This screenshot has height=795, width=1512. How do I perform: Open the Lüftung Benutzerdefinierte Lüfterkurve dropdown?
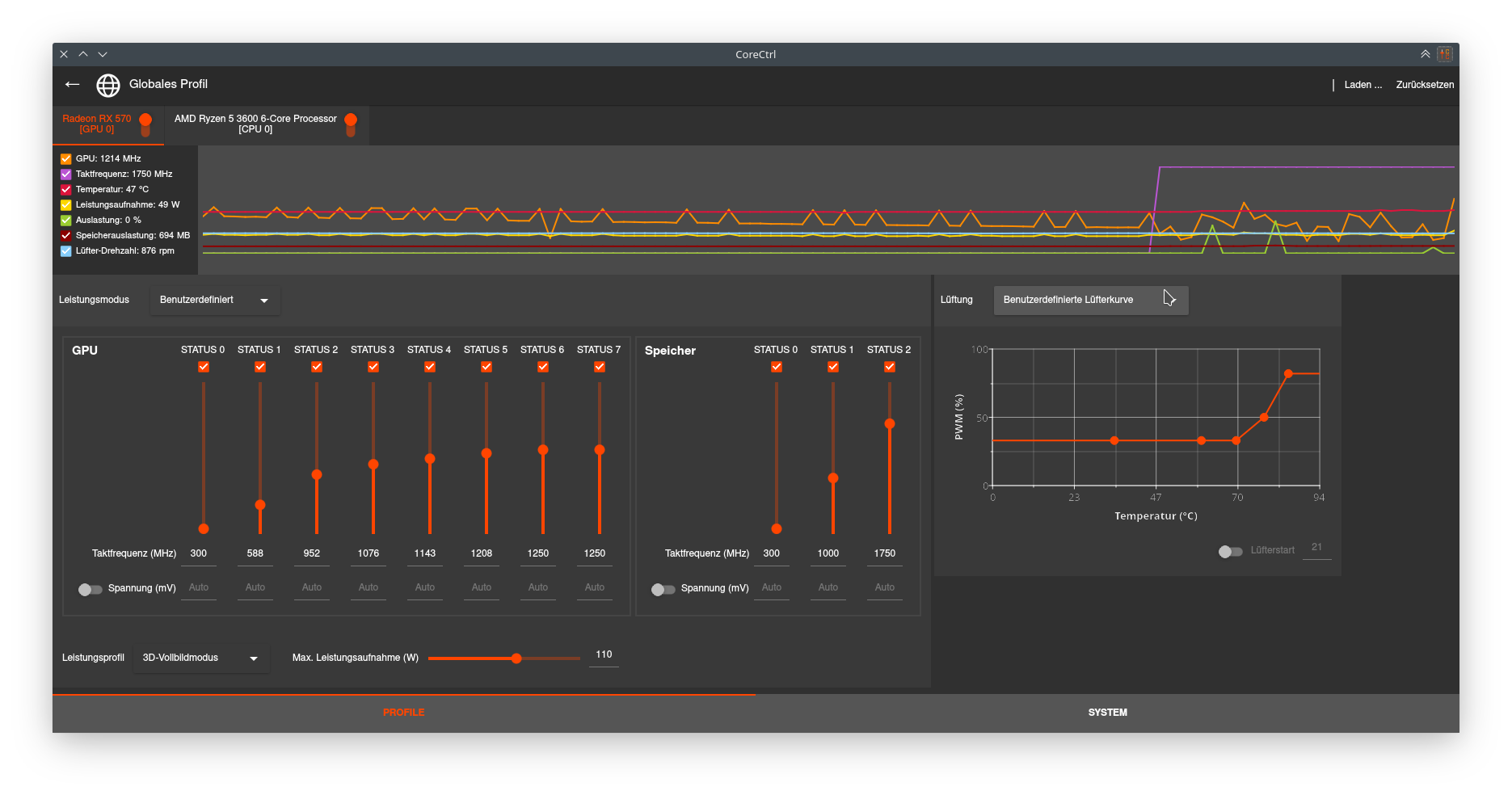(x=1091, y=301)
